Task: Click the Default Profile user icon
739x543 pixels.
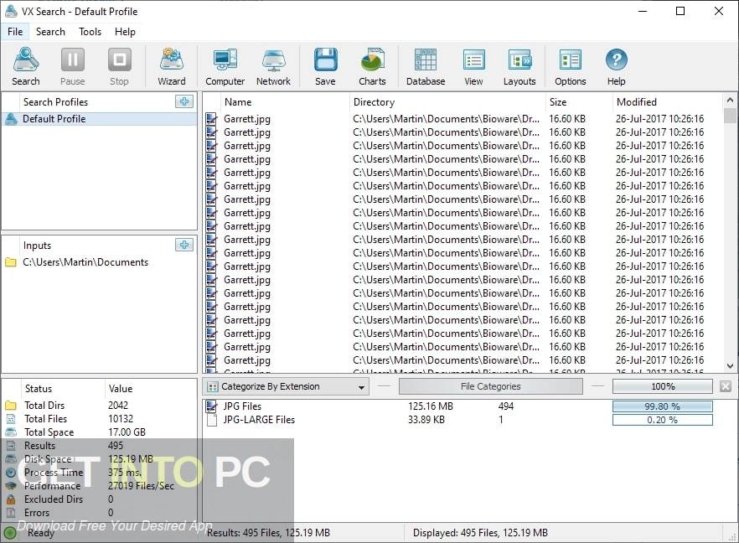Action: coord(11,119)
